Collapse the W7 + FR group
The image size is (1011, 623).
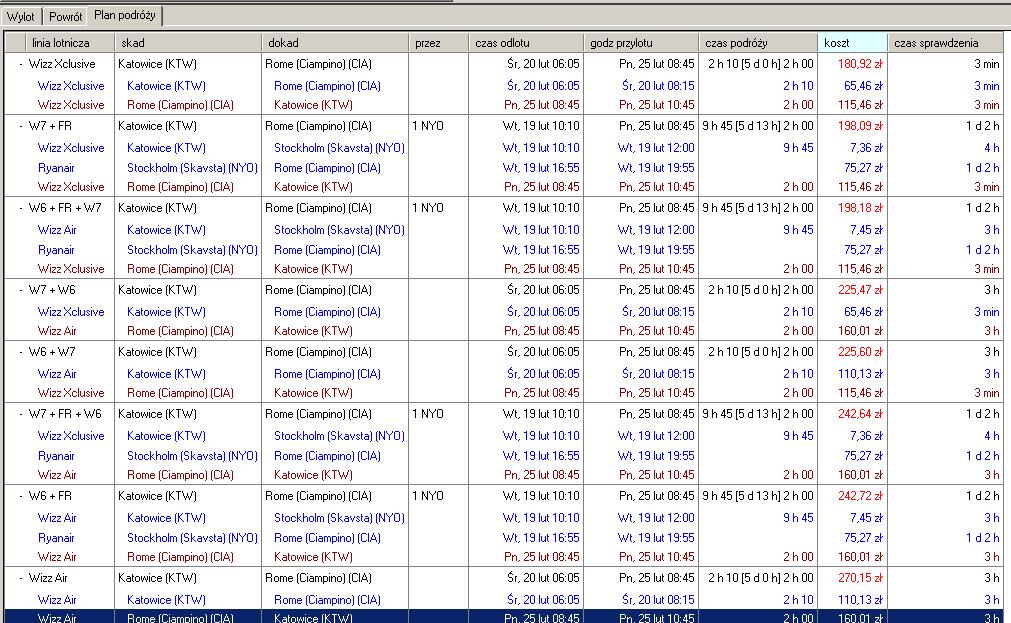(x=21, y=126)
